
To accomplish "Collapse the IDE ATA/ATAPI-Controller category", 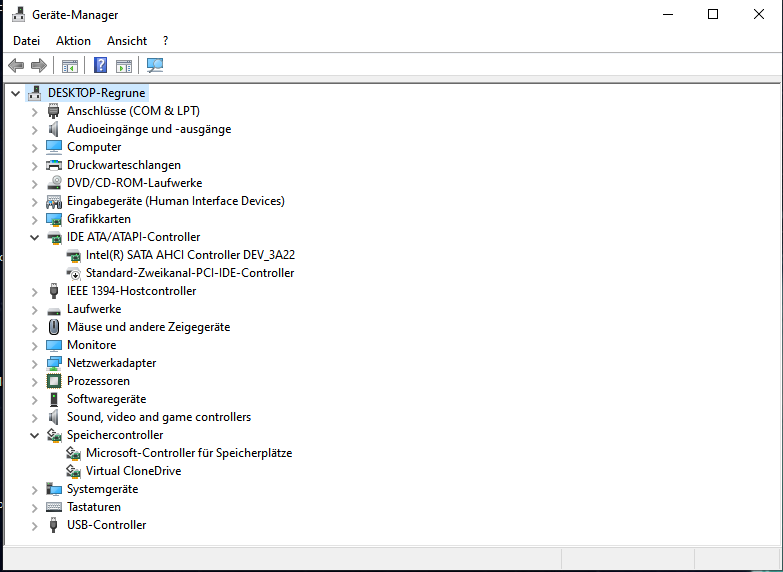I will (x=34, y=237).
